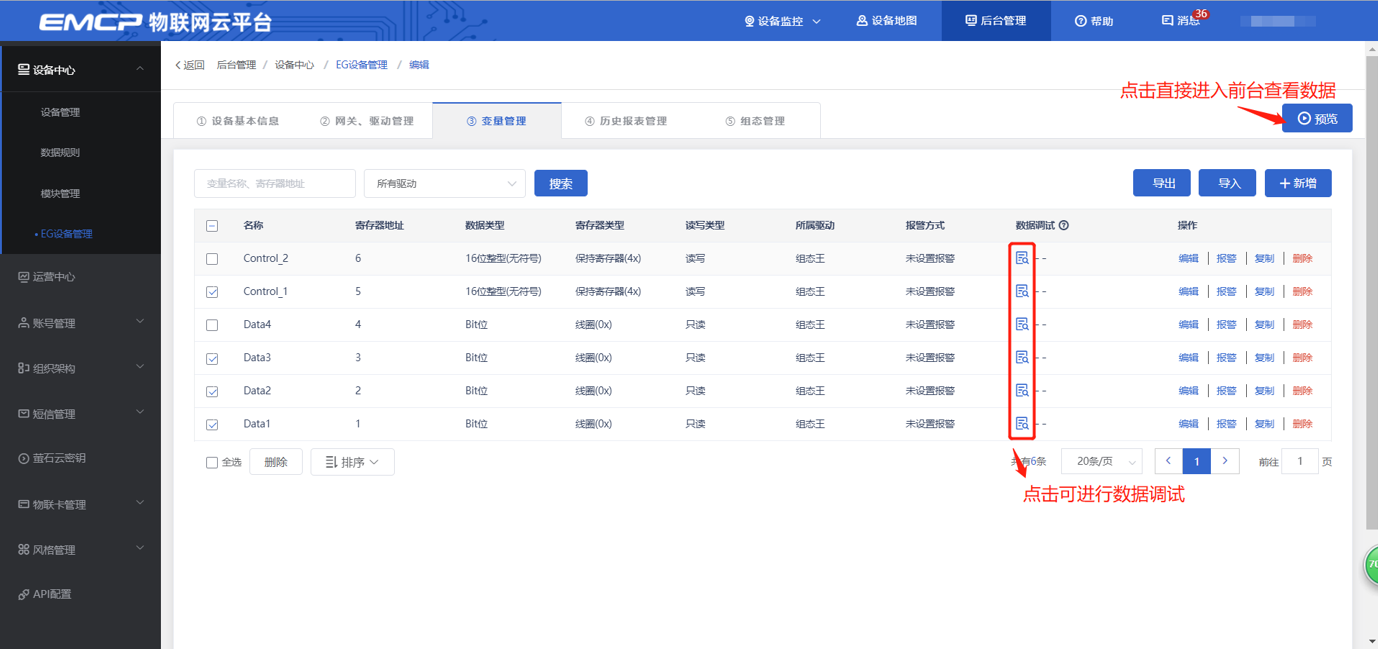Switch to 设备基本信息 tab
This screenshot has width=1378, height=649.
(x=238, y=121)
